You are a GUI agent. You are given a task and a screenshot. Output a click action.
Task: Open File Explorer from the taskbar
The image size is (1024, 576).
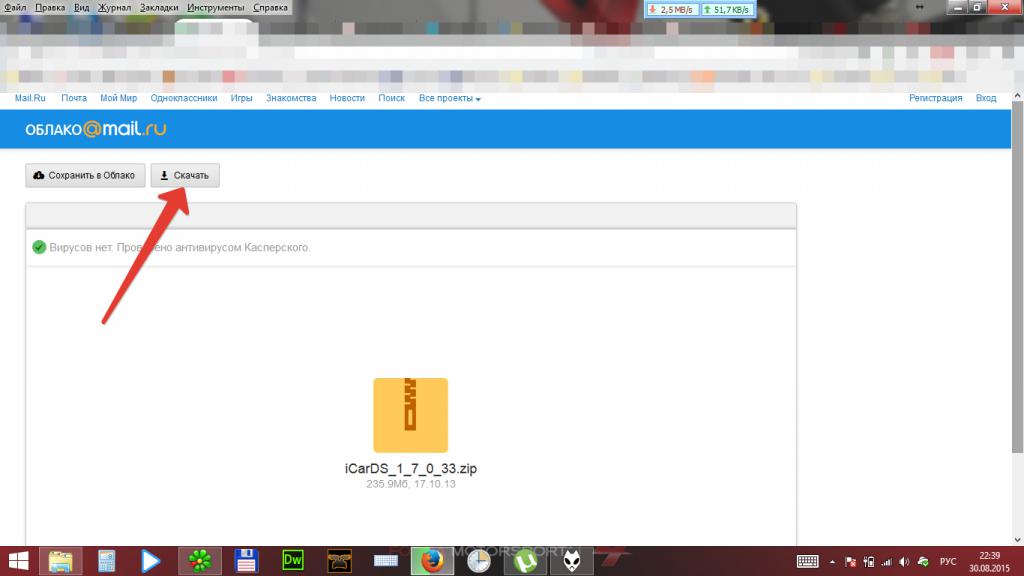[x=61, y=561]
